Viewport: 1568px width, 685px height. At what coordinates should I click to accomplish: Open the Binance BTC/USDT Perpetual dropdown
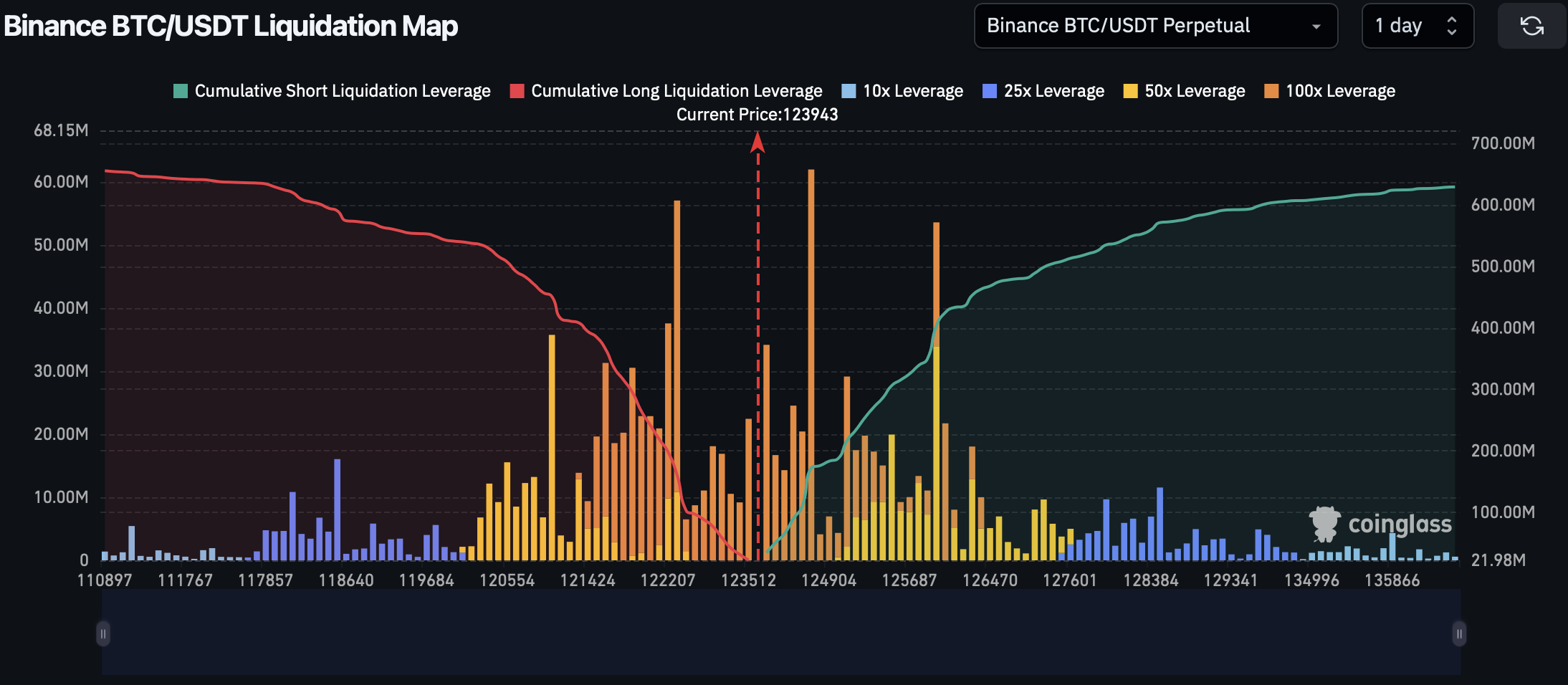(1155, 27)
